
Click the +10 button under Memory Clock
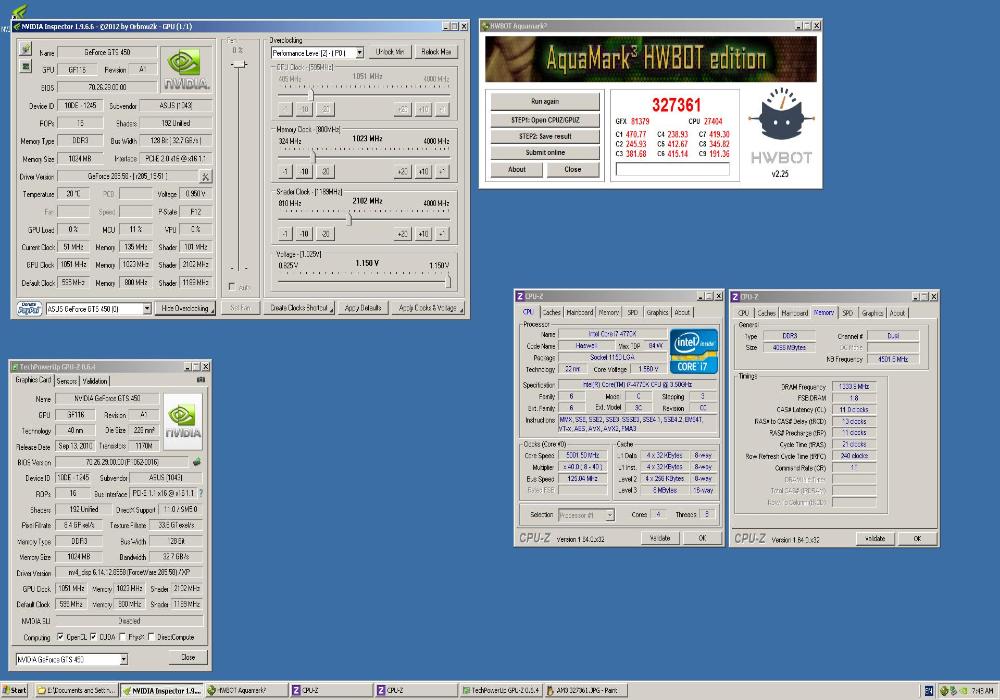point(423,171)
